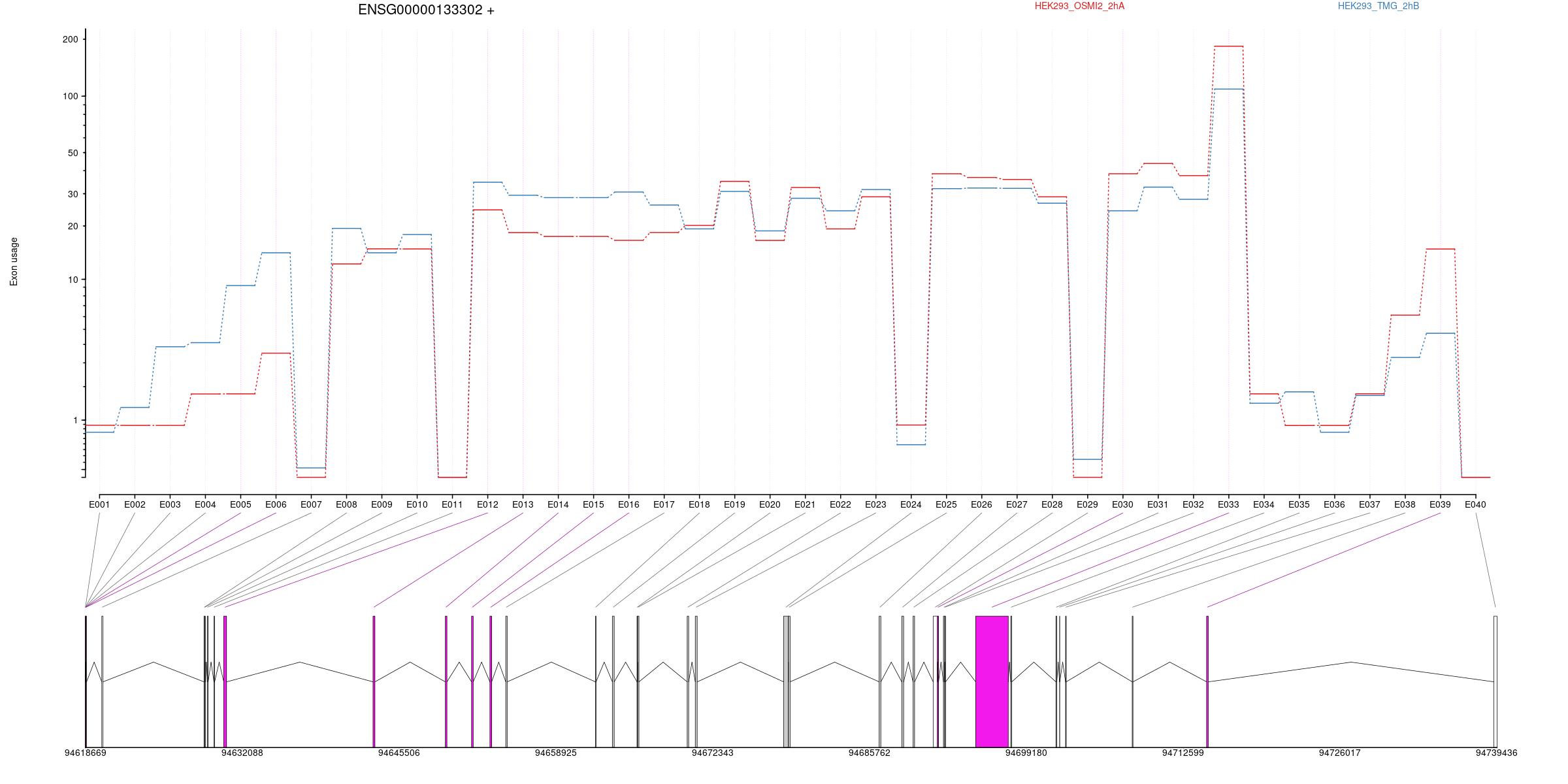Click genomic coordinate 94685762

point(869,753)
